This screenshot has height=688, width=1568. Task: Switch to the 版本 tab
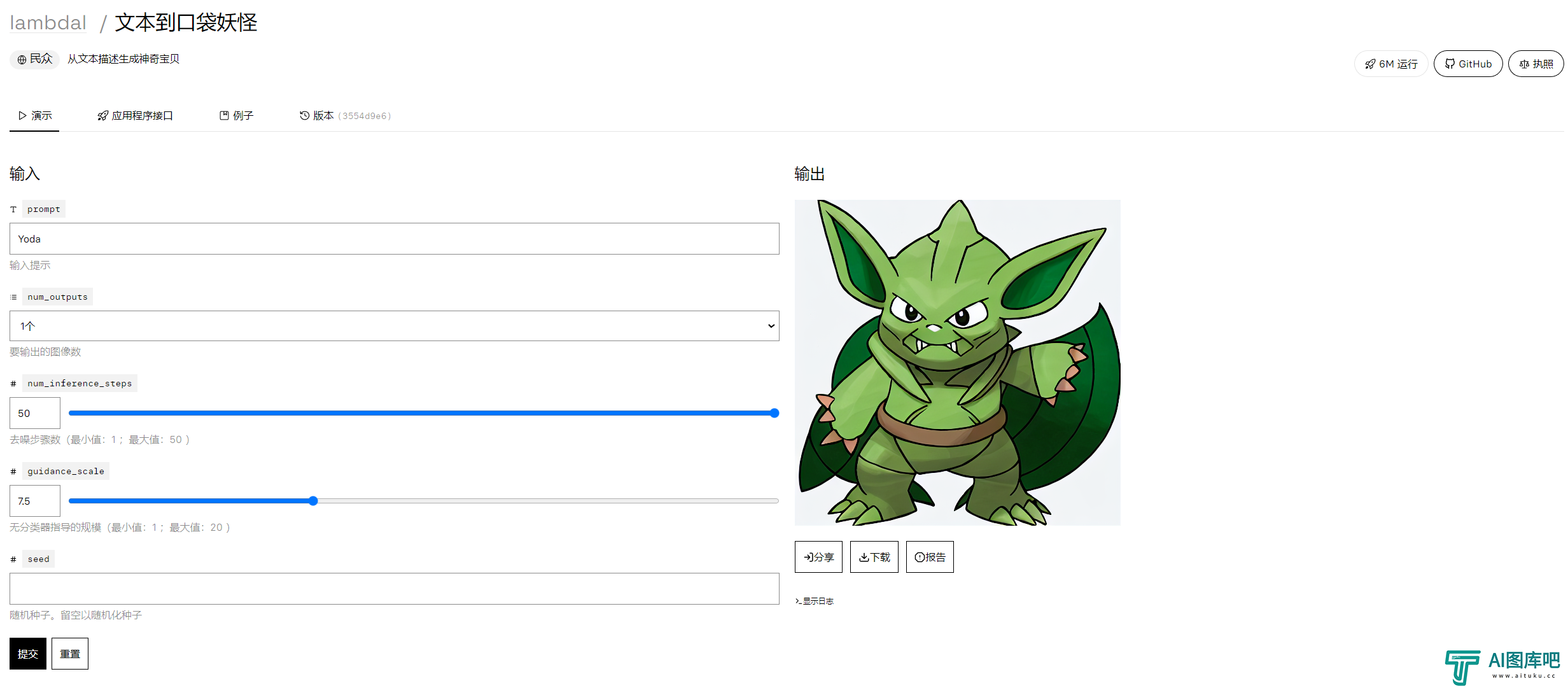coord(345,115)
